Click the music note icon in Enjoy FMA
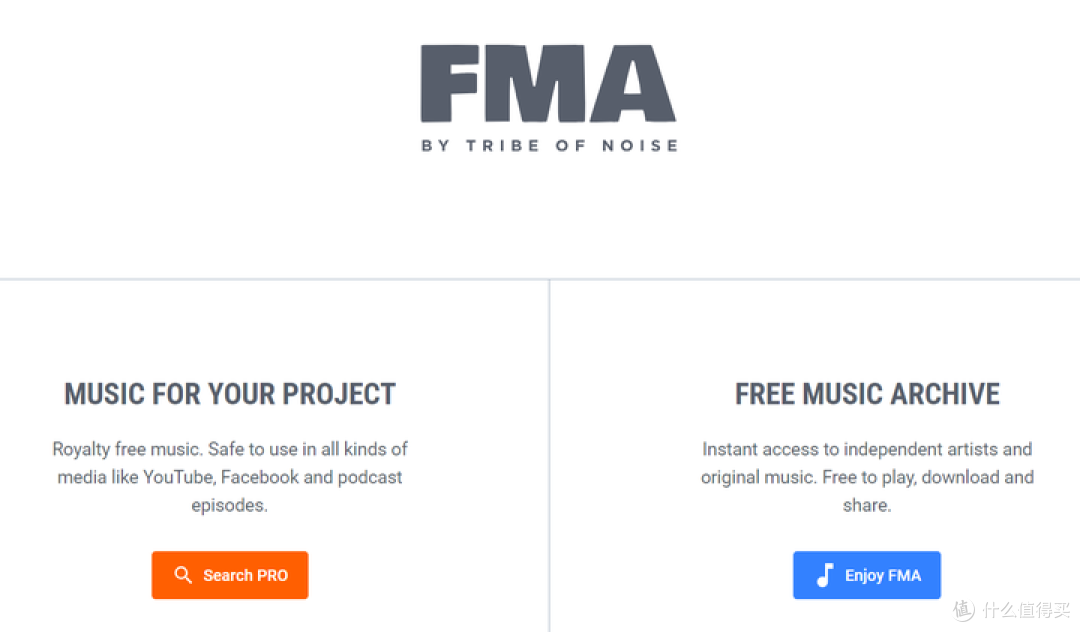This screenshot has height=632, width=1080. [824, 575]
